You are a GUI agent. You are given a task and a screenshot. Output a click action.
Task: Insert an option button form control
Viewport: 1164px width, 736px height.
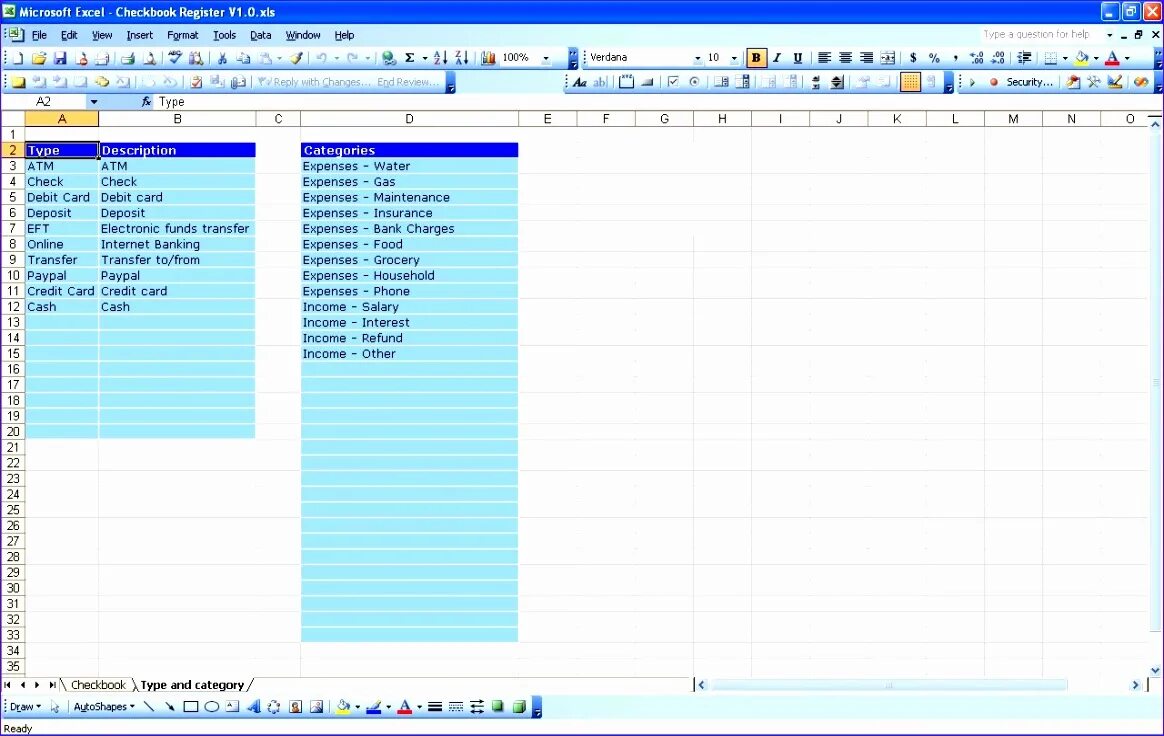694,82
